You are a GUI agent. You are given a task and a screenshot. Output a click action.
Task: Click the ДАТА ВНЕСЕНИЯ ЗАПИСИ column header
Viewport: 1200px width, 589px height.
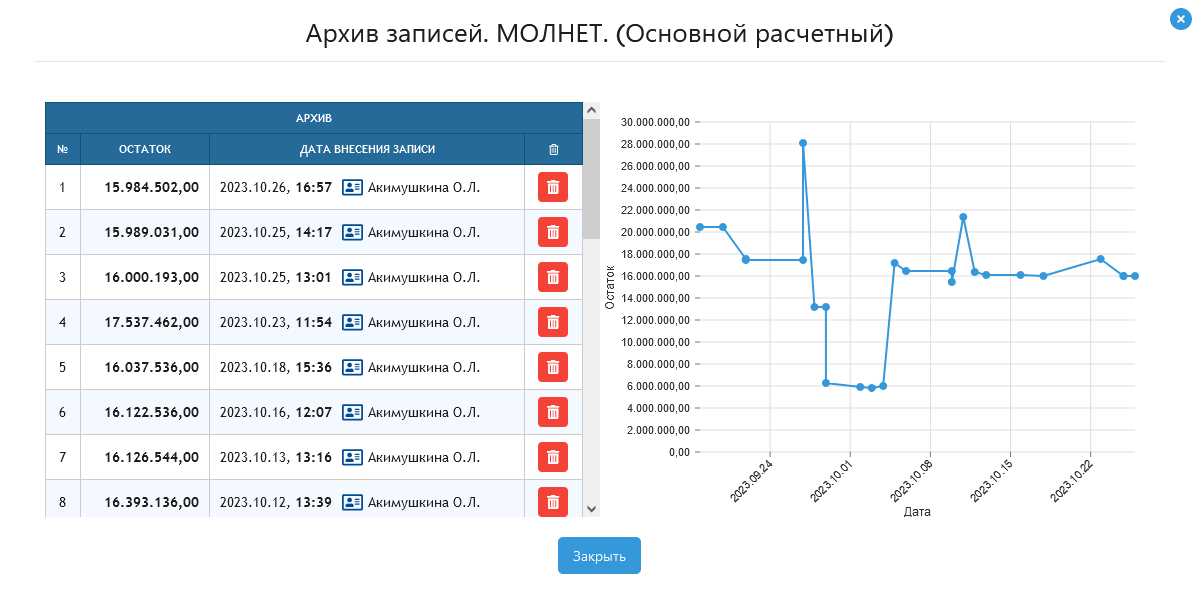click(367, 149)
